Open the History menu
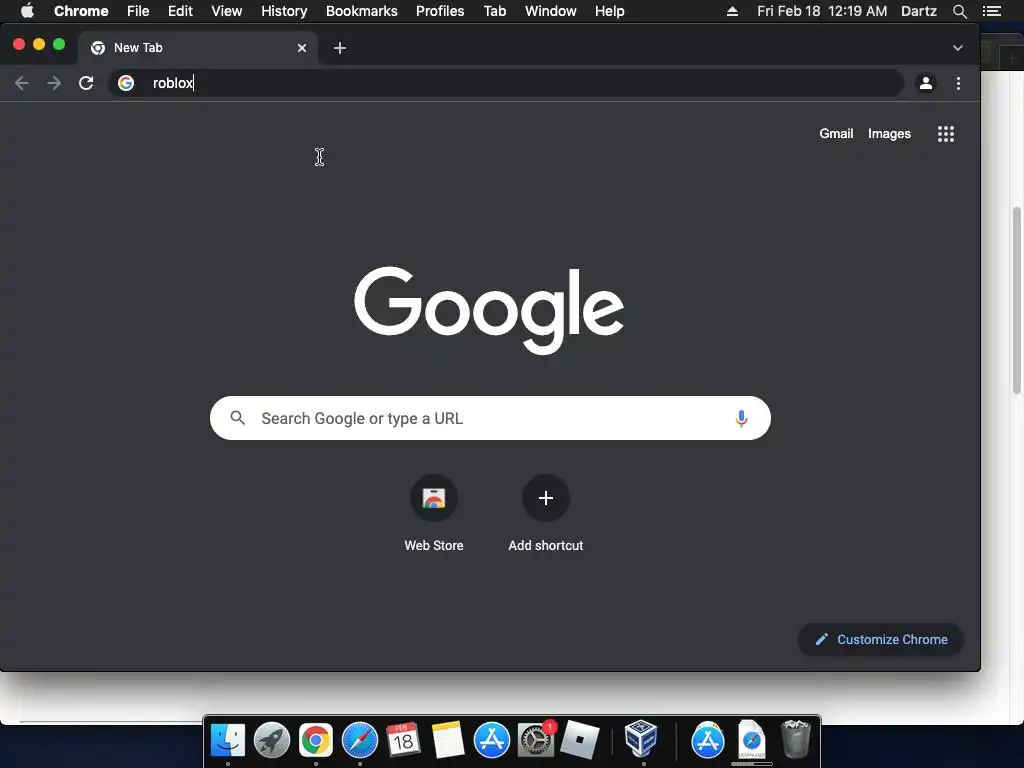The image size is (1024, 768). (x=284, y=11)
